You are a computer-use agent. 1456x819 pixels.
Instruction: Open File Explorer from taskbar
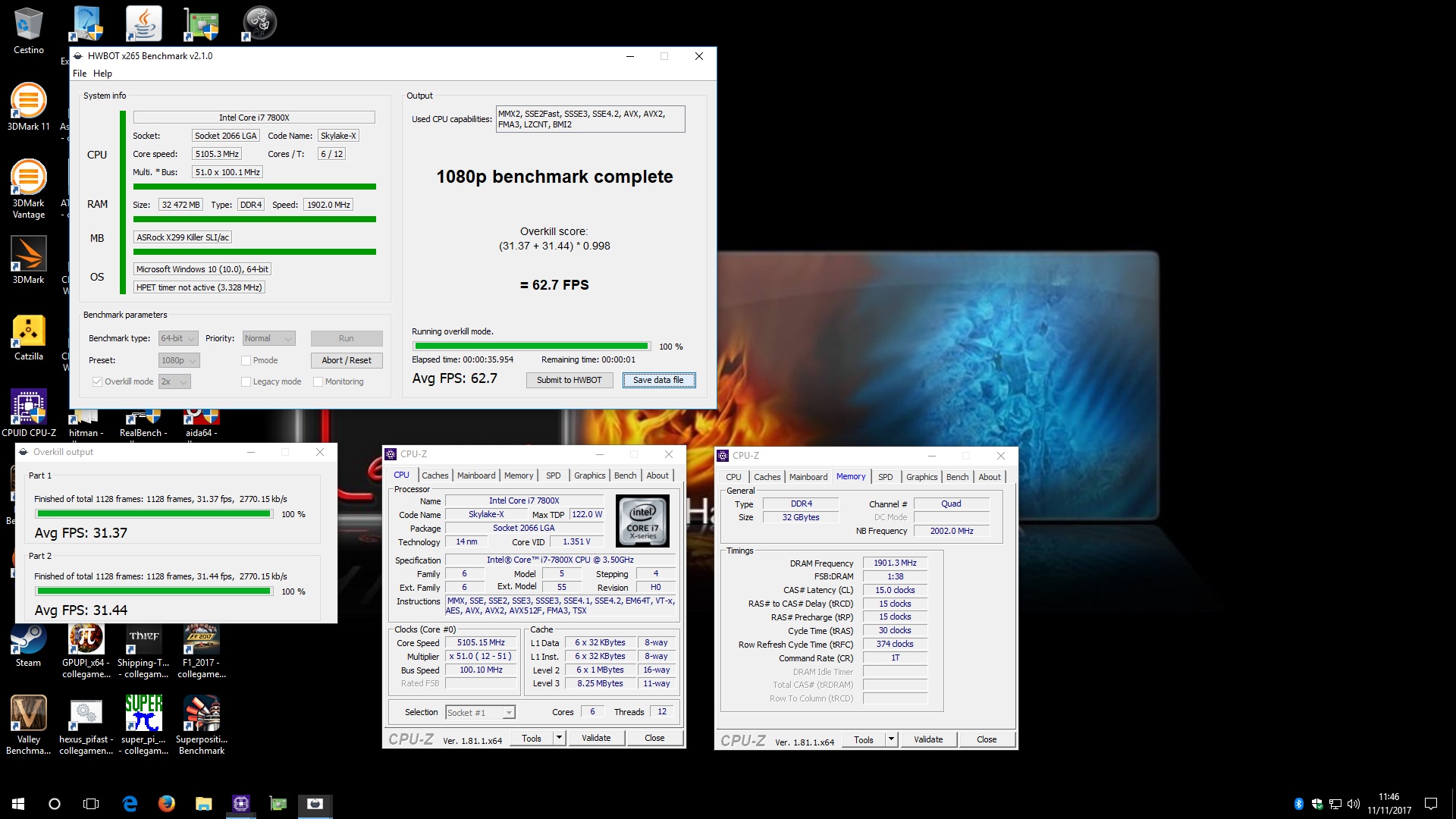[204, 804]
